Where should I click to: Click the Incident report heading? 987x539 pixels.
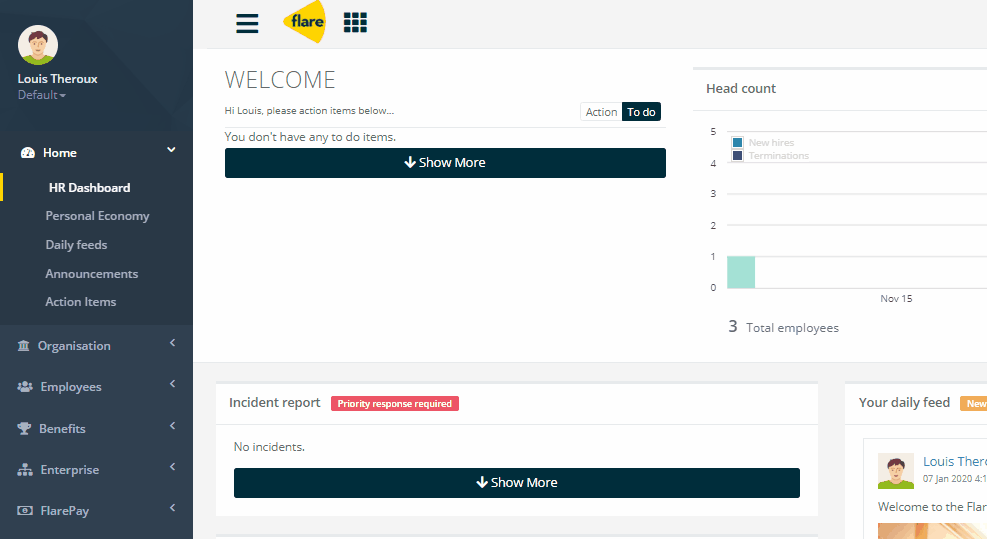[x=274, y=402]
